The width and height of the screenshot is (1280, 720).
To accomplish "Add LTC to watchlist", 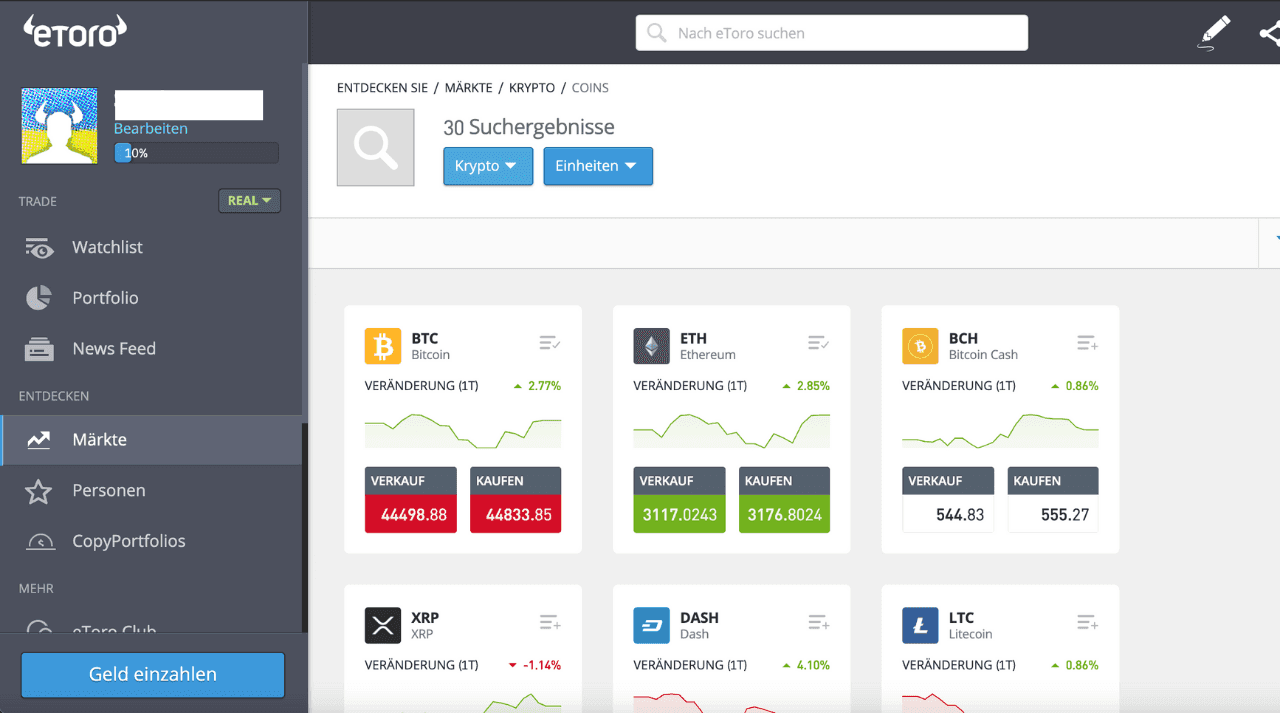I will tap(1088, 623).
